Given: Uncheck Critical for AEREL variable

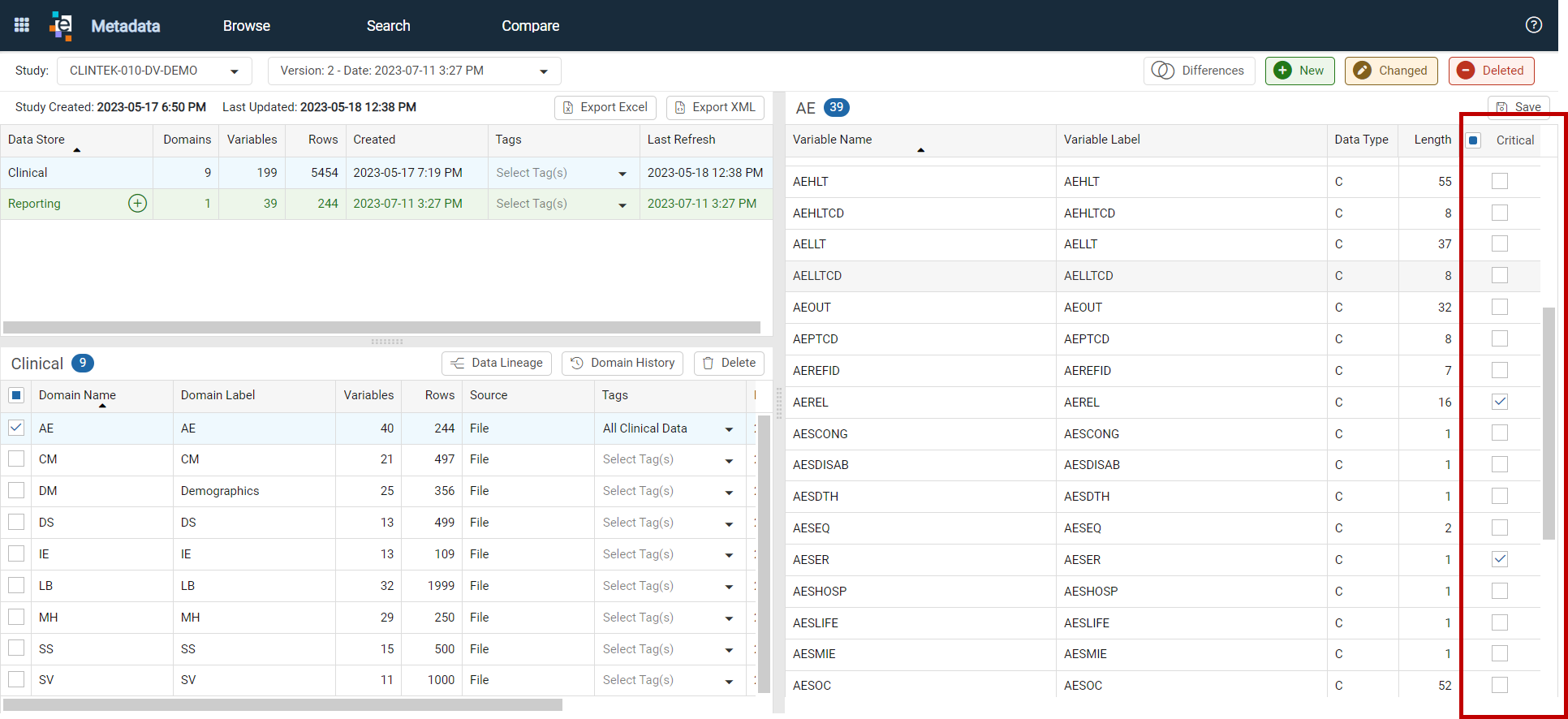Looking at the screenshot, I should pyautogui.click(x=1500, y=402).
